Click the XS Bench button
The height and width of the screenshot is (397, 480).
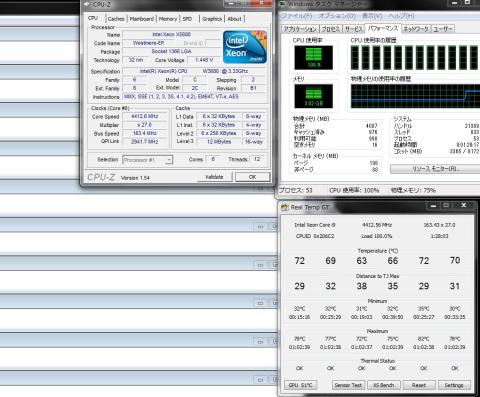coord(383,385)
